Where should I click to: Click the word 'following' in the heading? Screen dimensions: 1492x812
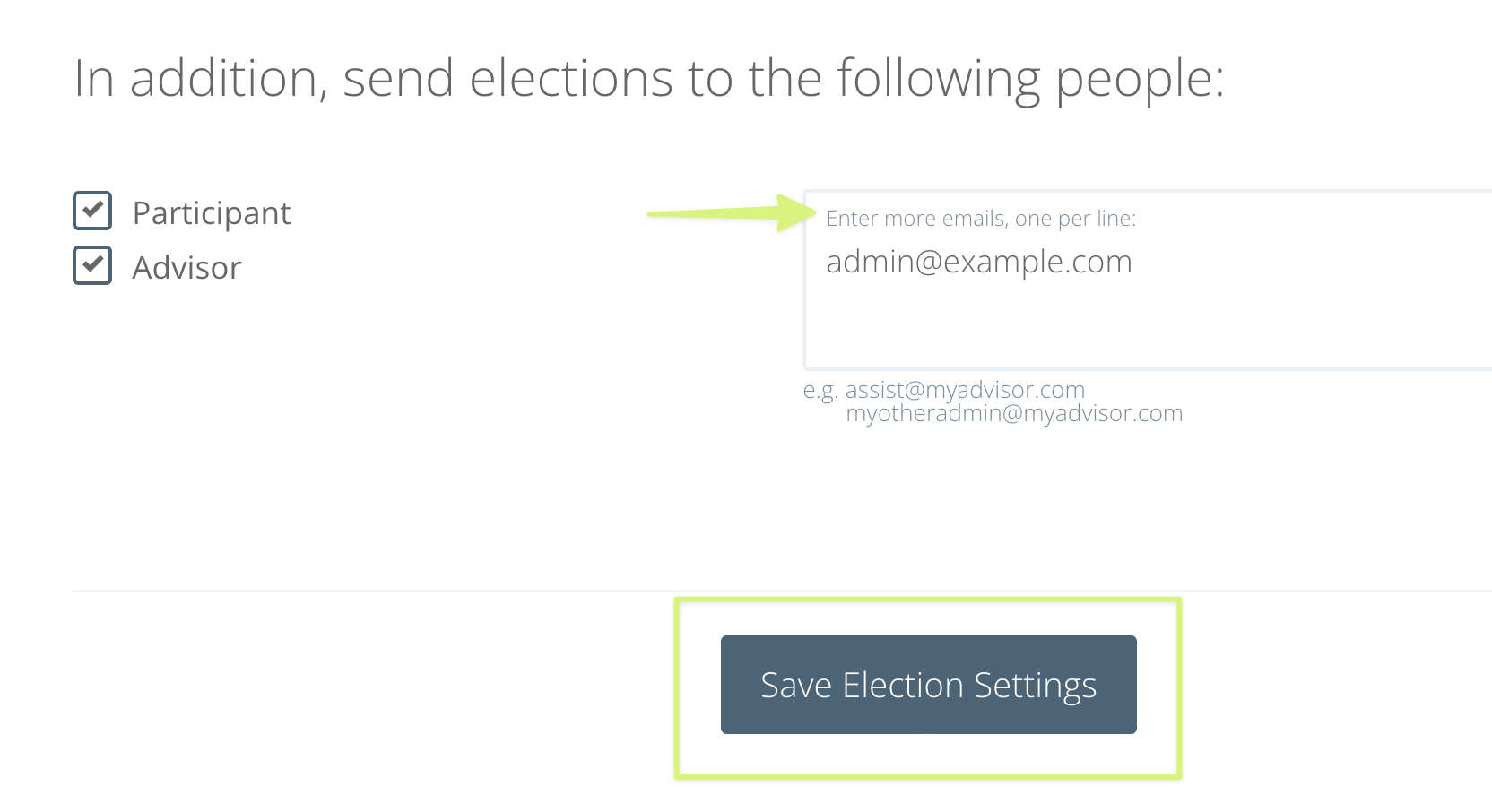[938, 79]
